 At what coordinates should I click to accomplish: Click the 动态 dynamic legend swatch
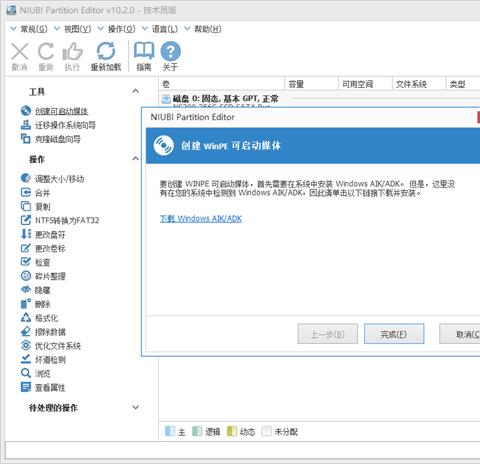coord(232,431)
